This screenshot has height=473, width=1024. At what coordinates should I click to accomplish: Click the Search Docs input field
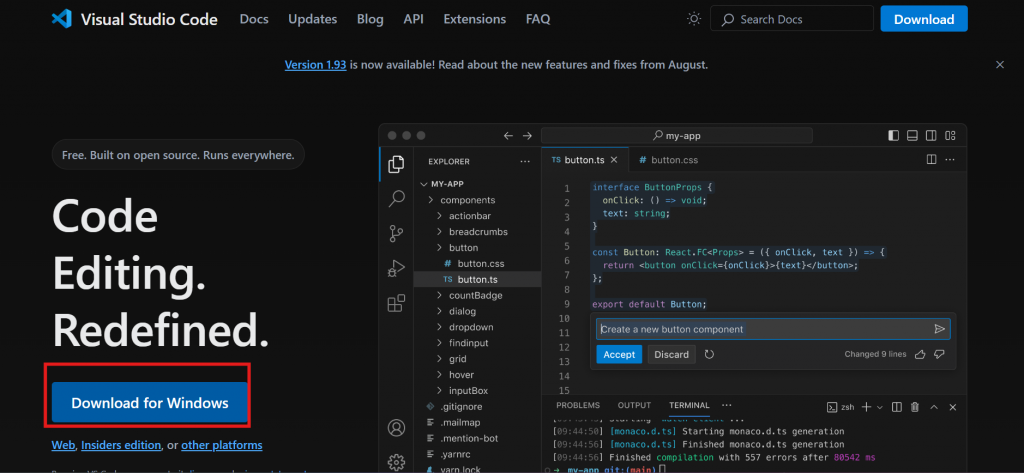point(792,19)
